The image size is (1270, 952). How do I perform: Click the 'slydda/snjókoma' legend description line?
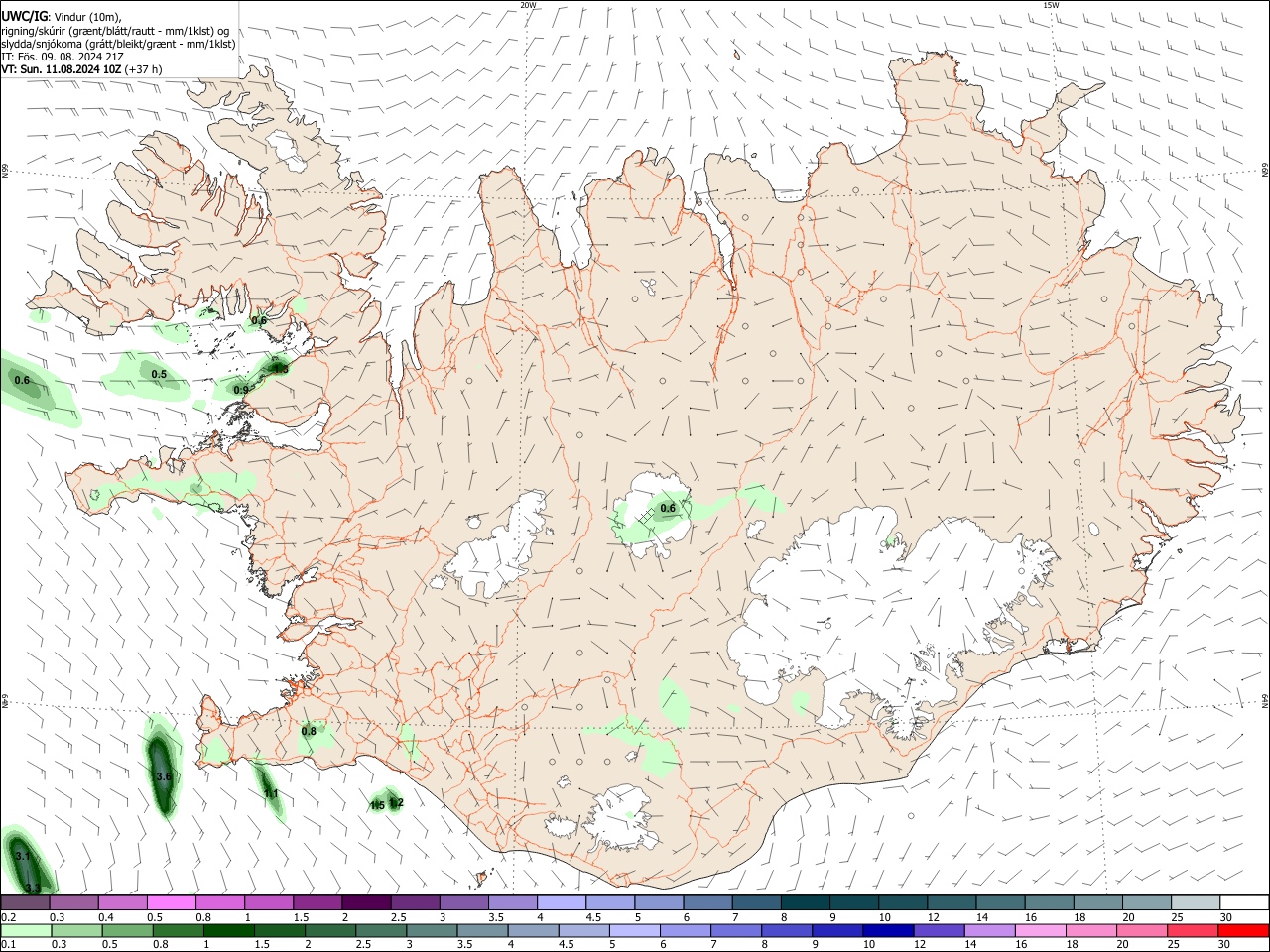pos(118,44)
